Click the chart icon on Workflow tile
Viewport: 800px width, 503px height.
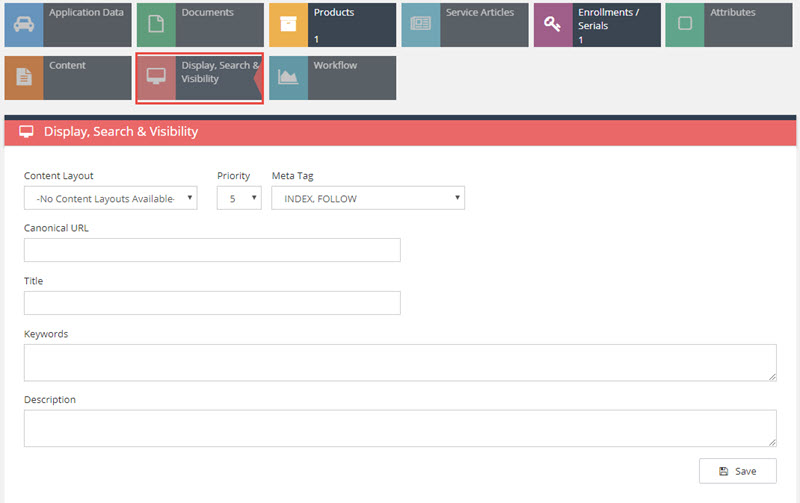coord(288,77)
